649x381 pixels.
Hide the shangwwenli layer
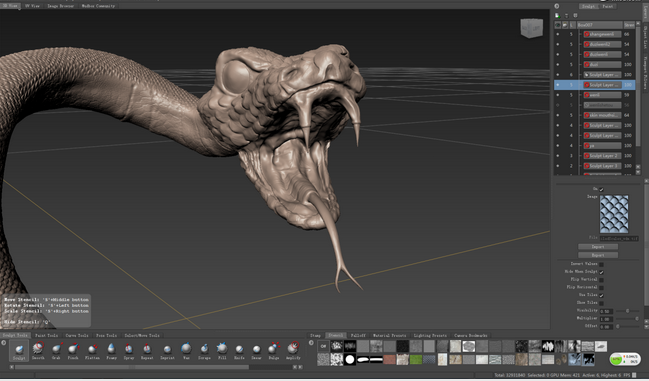coord(558,34)
